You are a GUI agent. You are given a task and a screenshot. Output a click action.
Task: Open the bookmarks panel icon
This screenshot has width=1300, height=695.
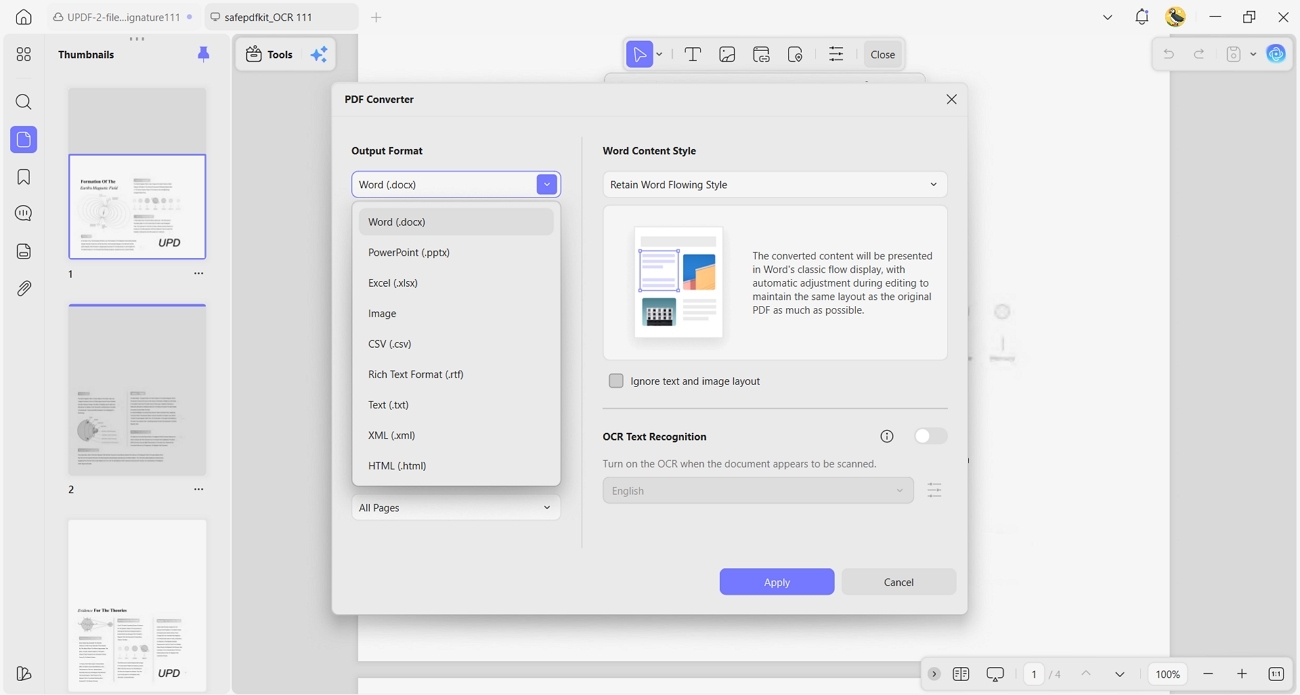[x=24, y=177]
